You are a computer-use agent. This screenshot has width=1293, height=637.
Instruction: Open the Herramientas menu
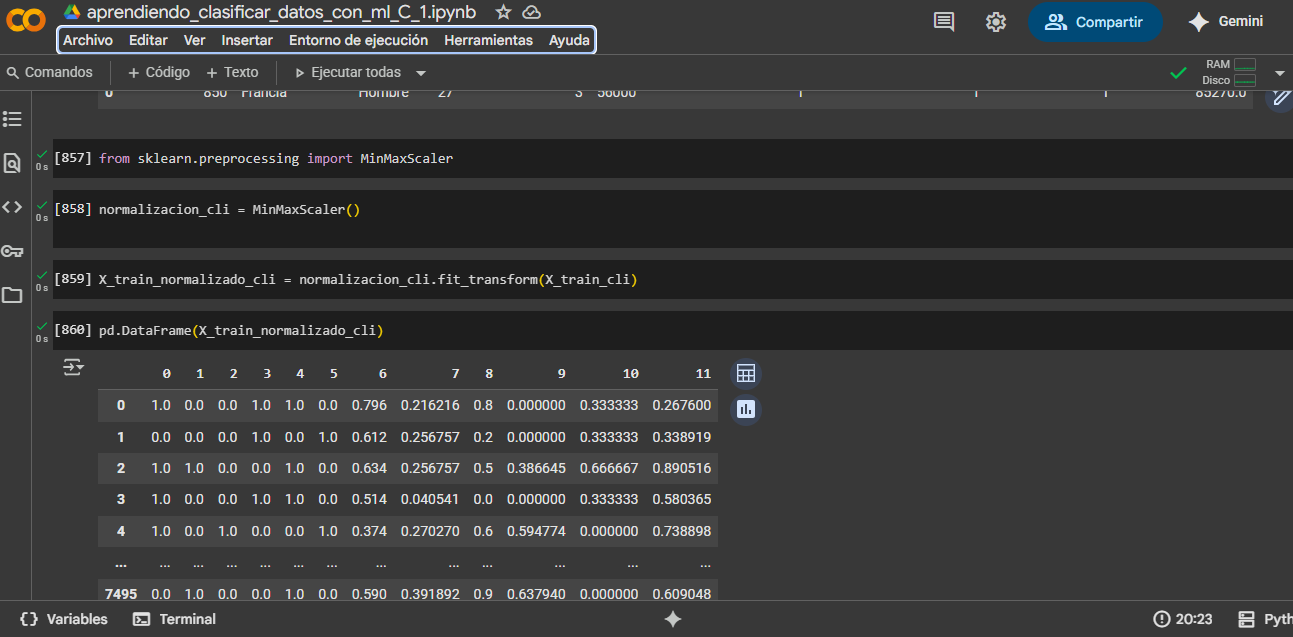[x=488, y=40]
